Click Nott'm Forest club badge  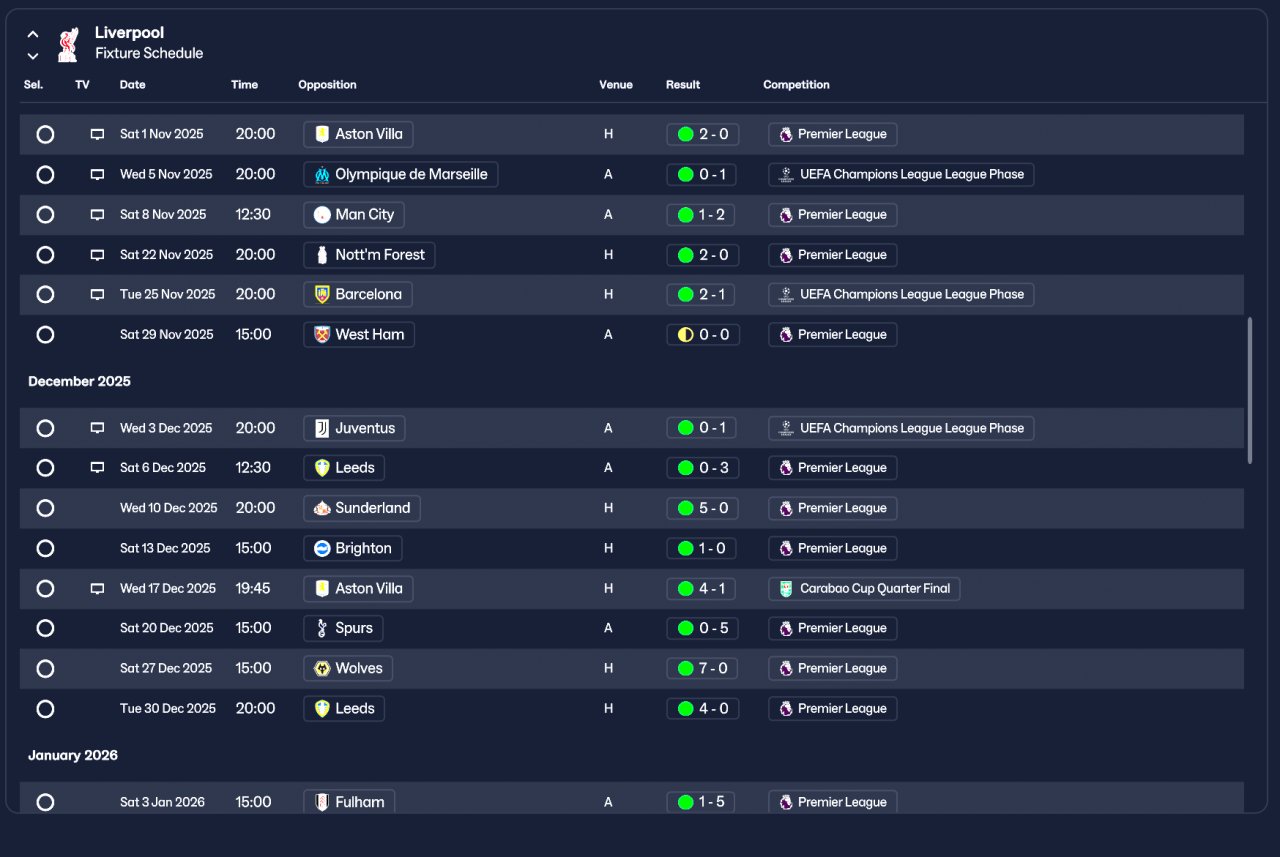pyautogui.click(x=321, y=255)
